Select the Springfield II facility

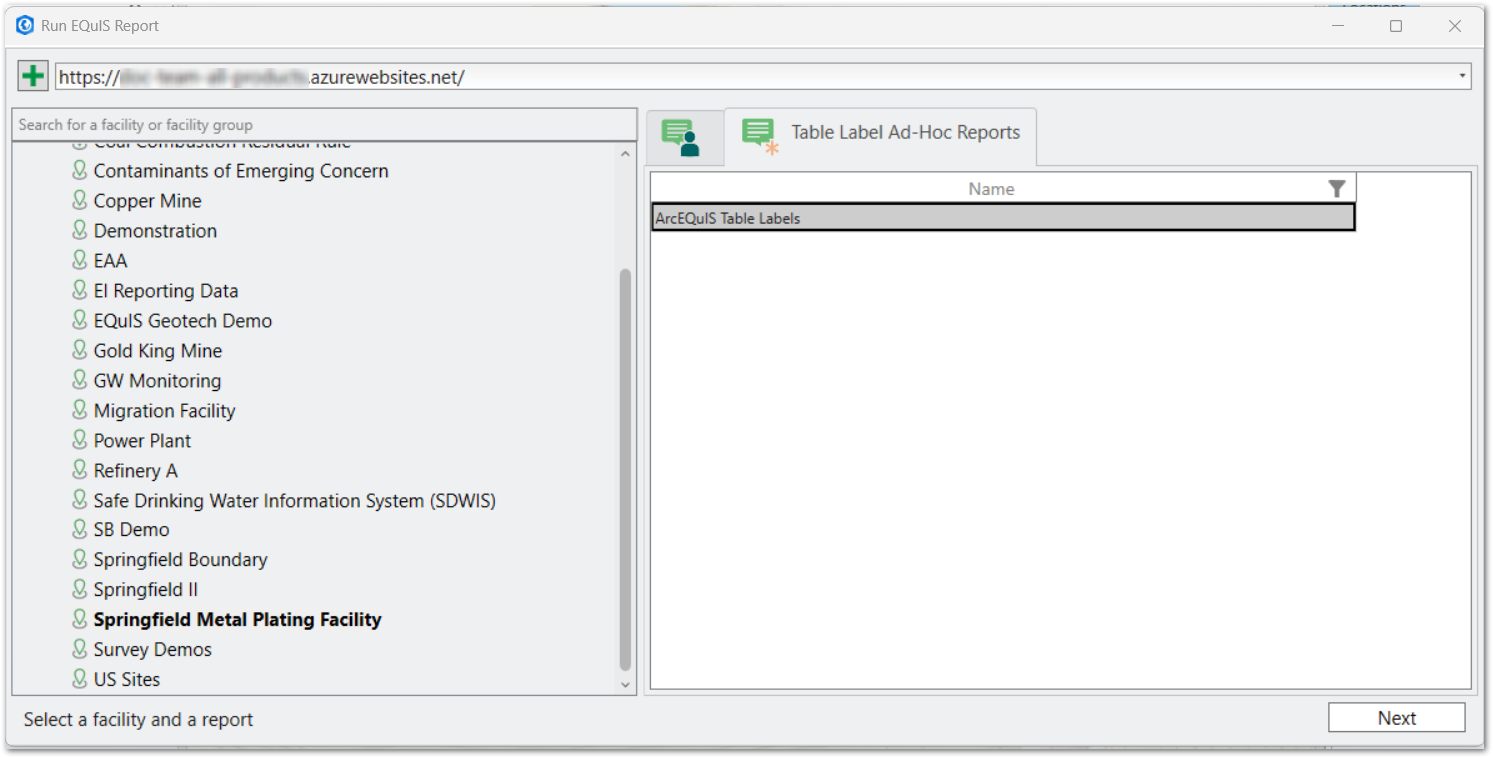coord(146,590)
